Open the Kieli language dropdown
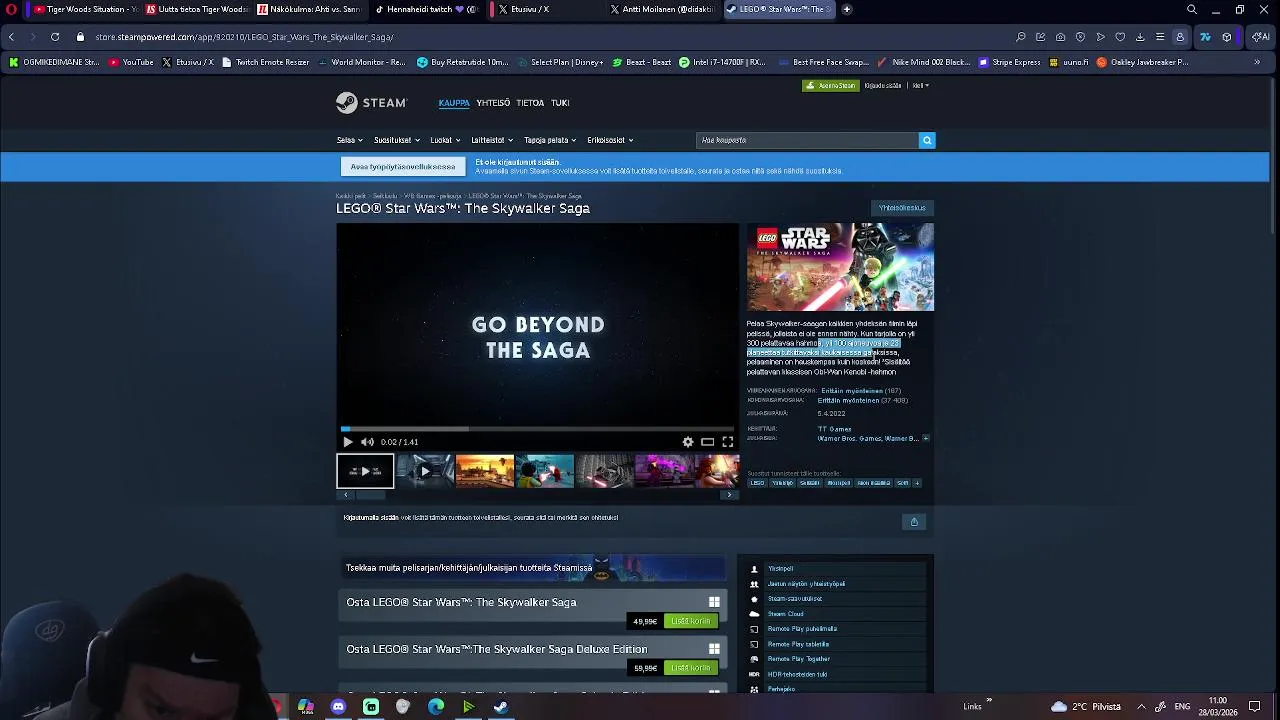This screenshot has height=720, width=1280. (920, 85)
